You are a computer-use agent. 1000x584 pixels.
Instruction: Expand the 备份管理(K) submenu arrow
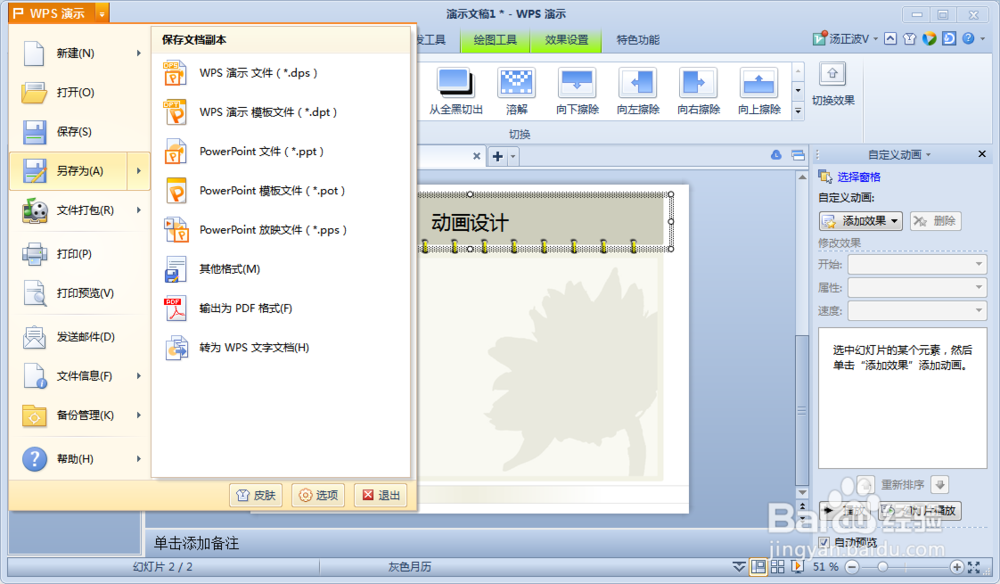click(x=138, y=415)
